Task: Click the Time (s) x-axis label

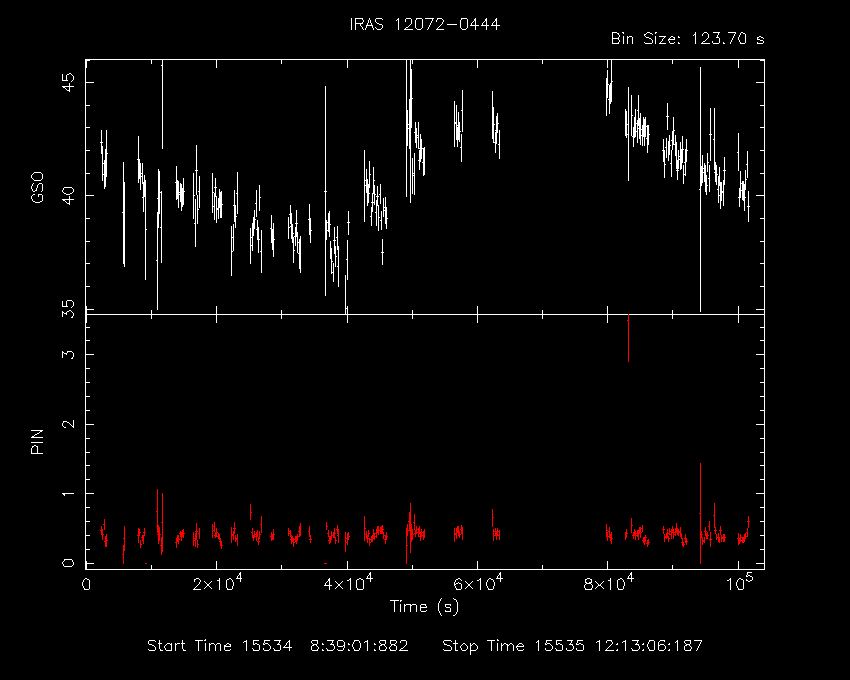Action: coord(424,606)
